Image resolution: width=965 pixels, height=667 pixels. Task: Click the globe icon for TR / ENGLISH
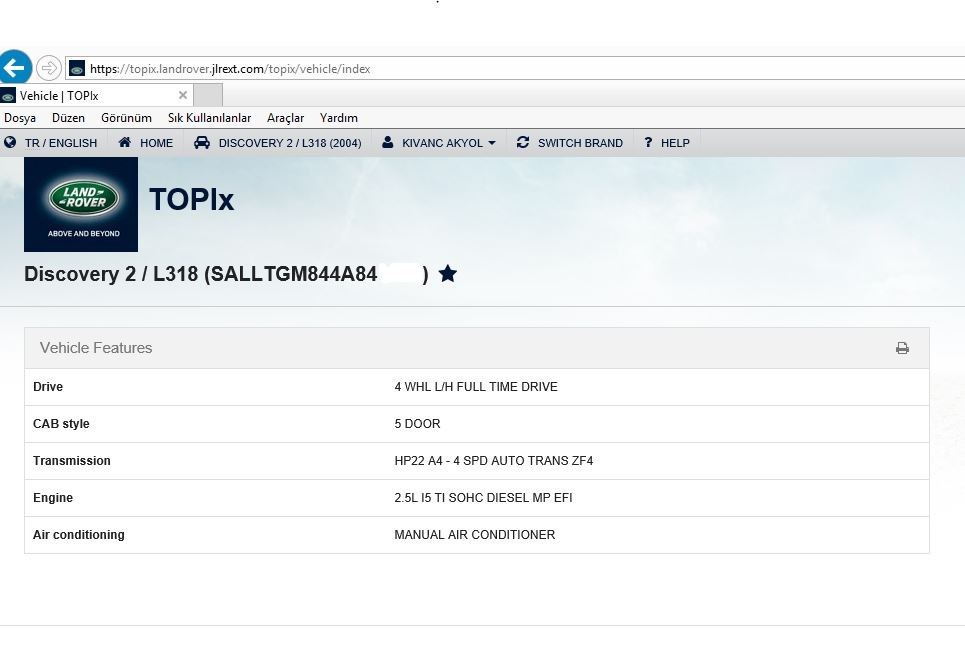[11, 143]
